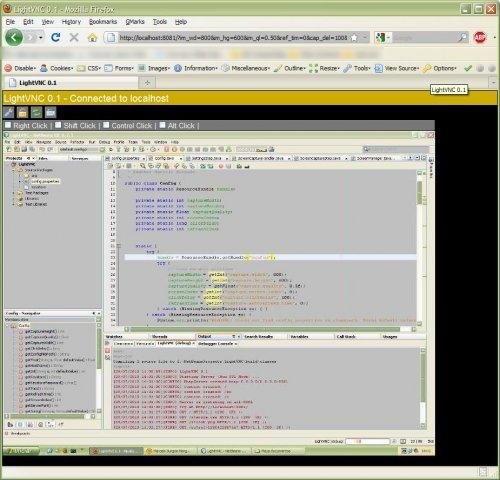Enable the Control Click checkbox
The width and height of the screenshot is (500, 480).
pos(106,125)
